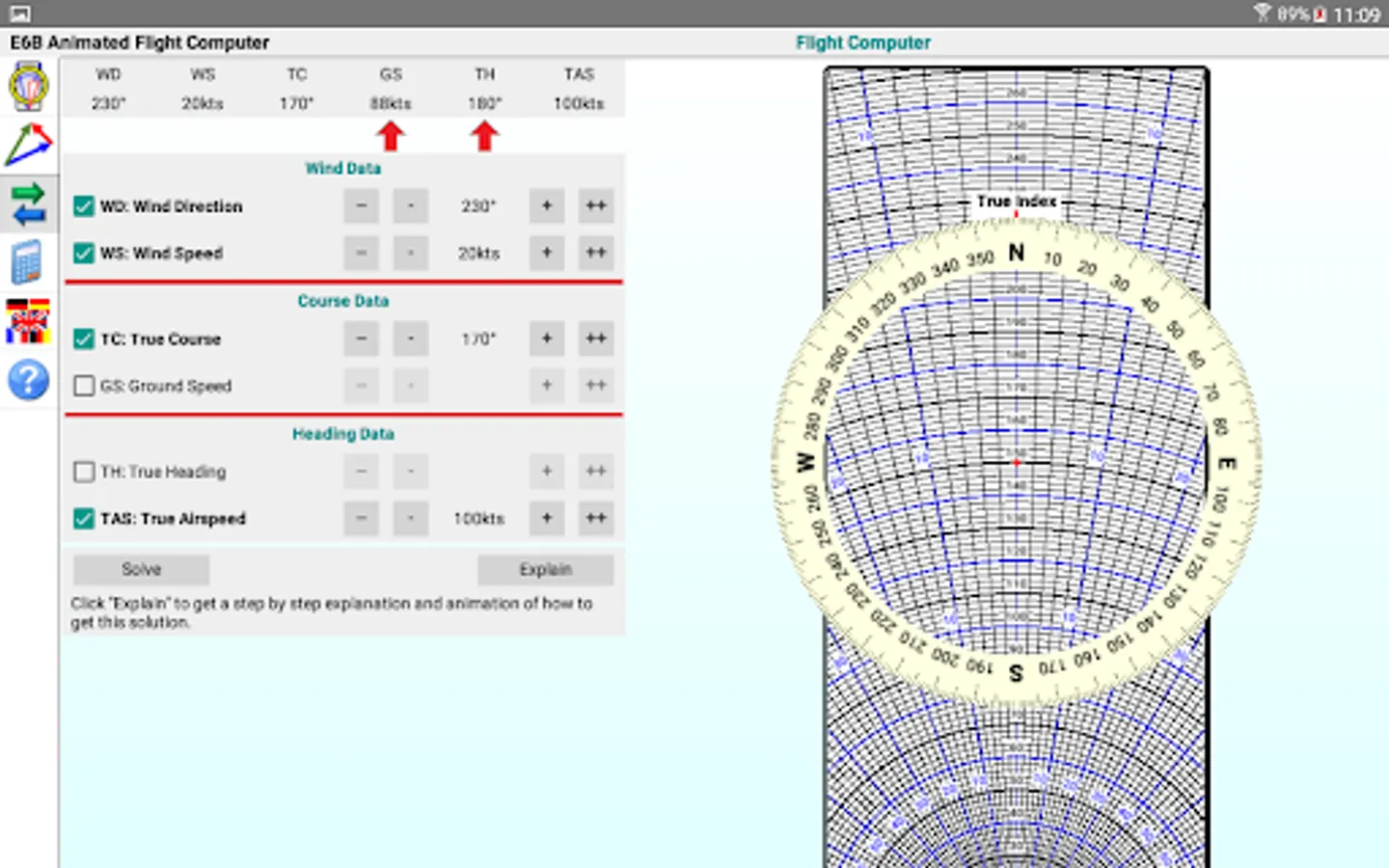Click the Explain button
The height and width of the screenshot is (868, 1389).
coord(546,569)
